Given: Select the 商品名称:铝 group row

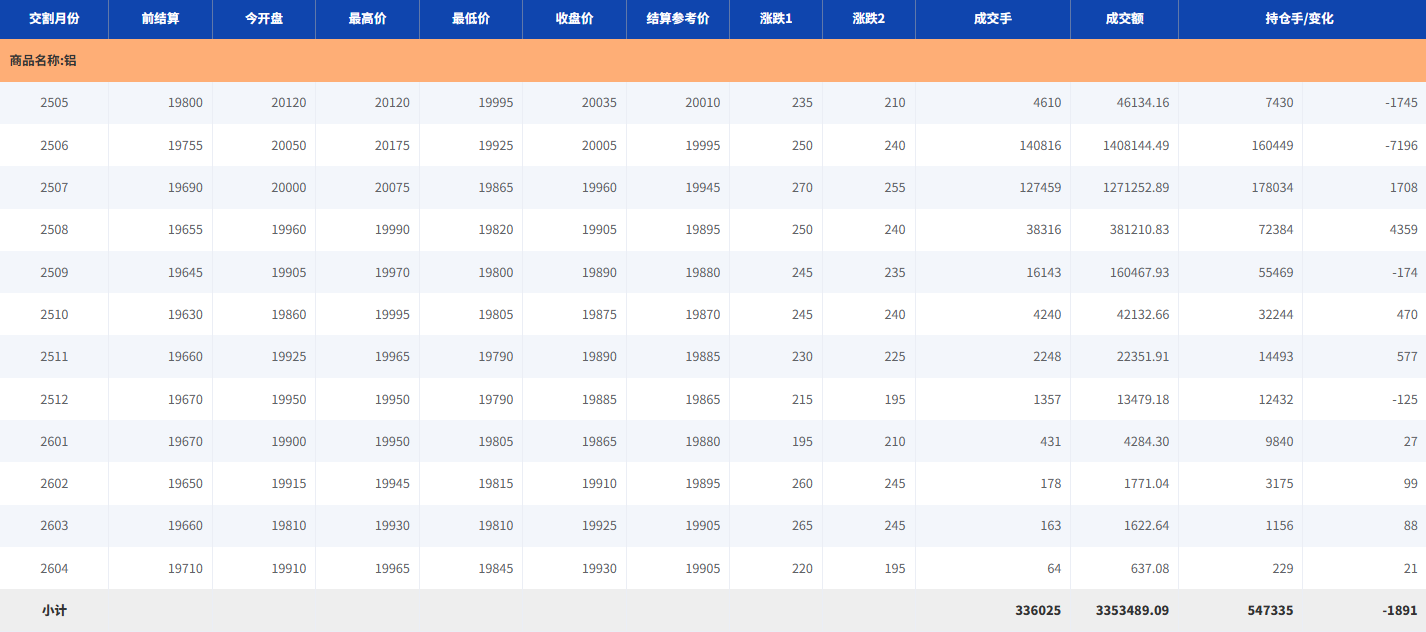Looking at the screenshot, I should (43, 61).
